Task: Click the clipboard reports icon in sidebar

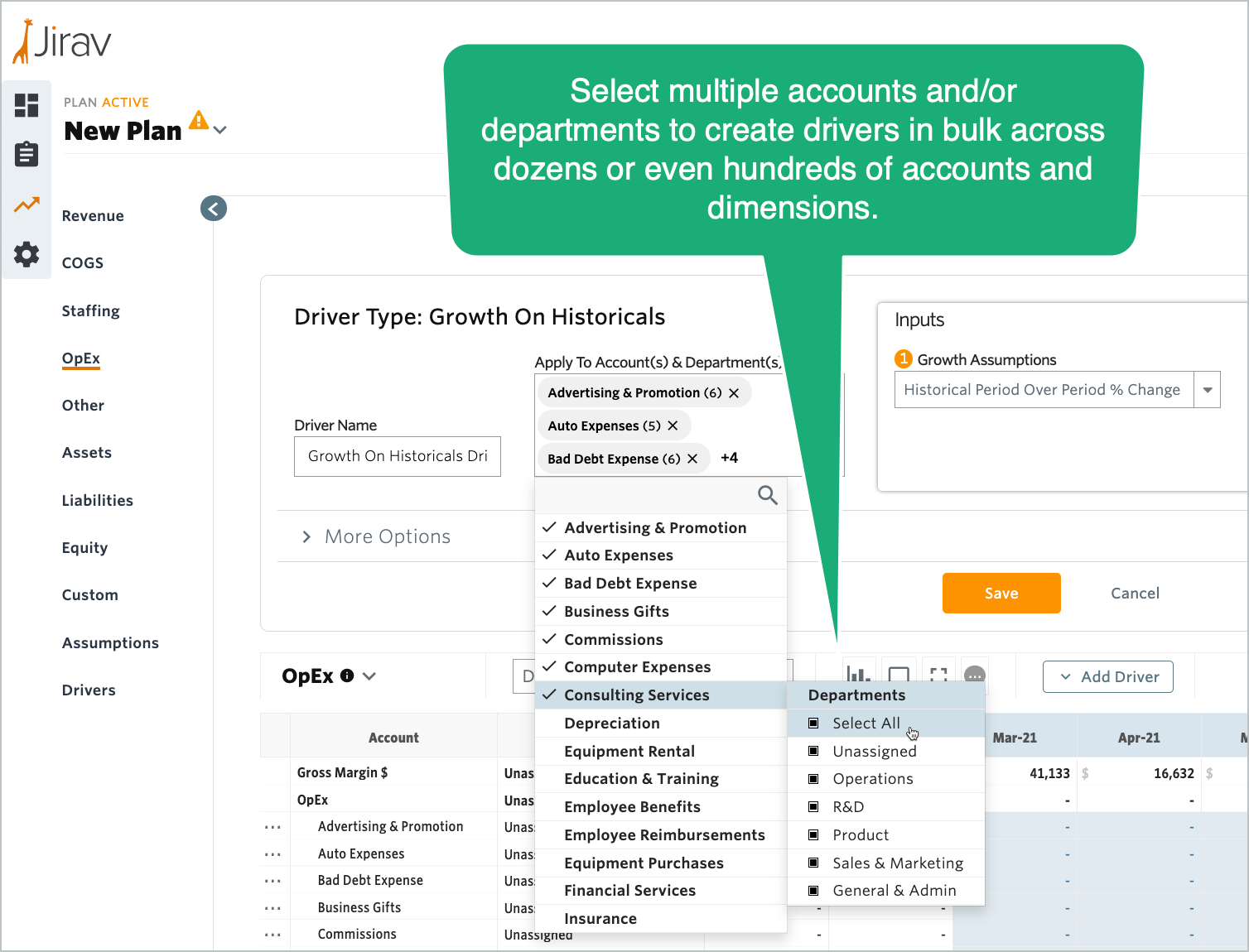Action: click(27, 154)
